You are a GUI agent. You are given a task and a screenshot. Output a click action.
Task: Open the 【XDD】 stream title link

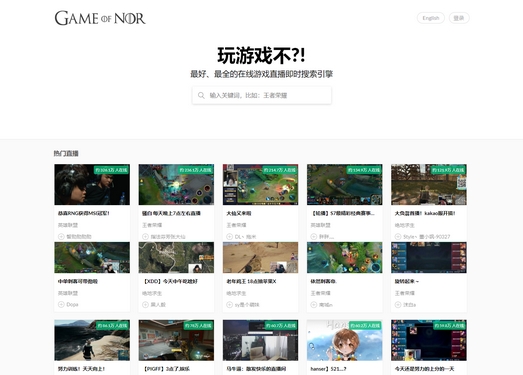click(x=170, y=282)
